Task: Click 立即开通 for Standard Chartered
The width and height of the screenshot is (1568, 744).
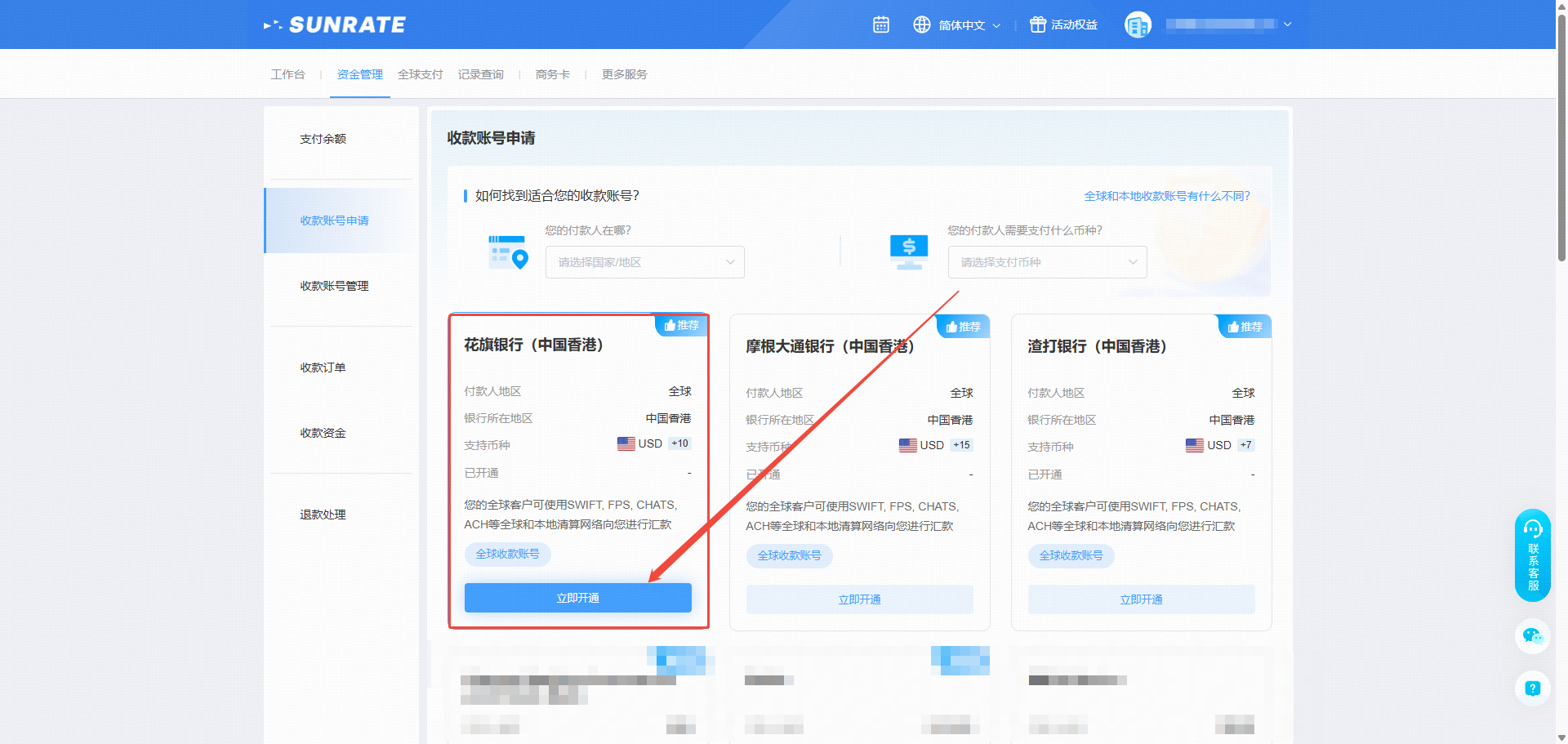Action: (1141, 599)
